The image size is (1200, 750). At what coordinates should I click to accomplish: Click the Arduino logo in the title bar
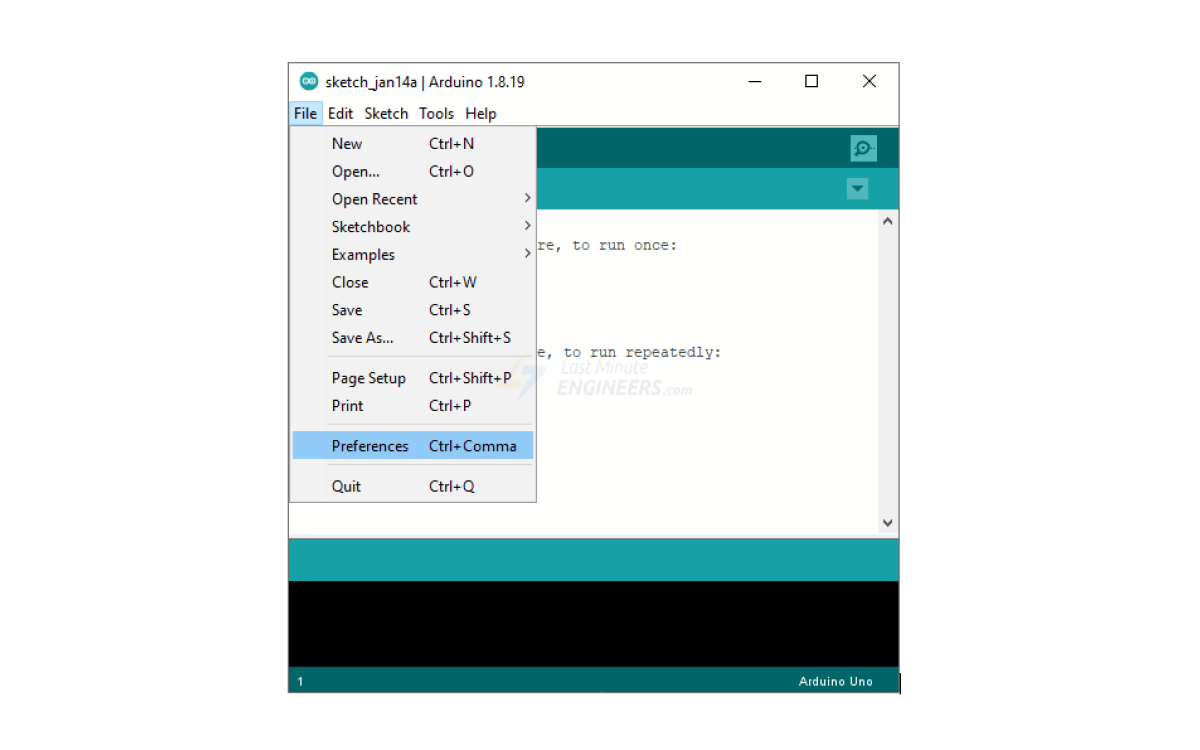point(309,82)
